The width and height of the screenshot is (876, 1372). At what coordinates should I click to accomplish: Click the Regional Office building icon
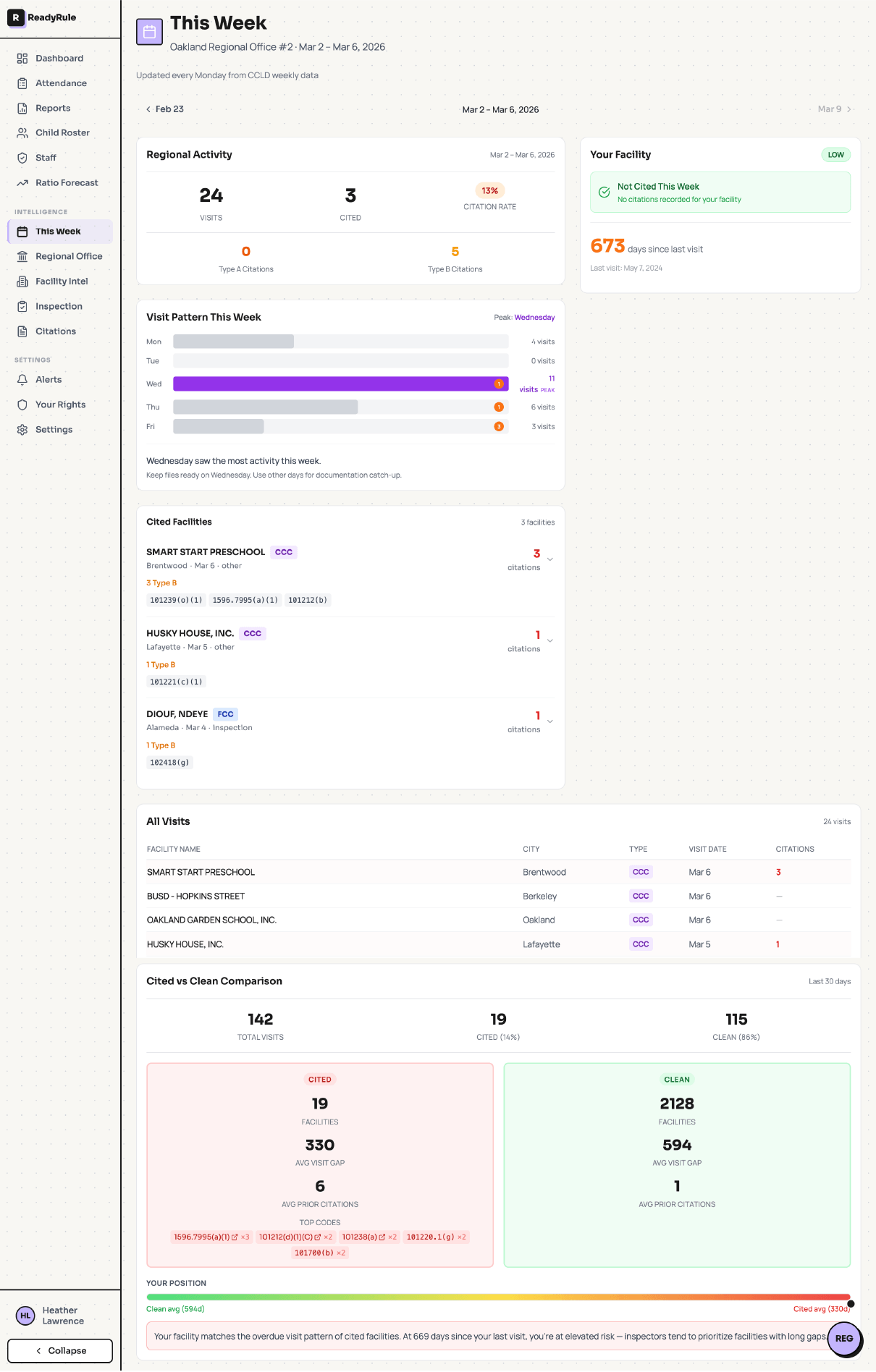[22, 256]
